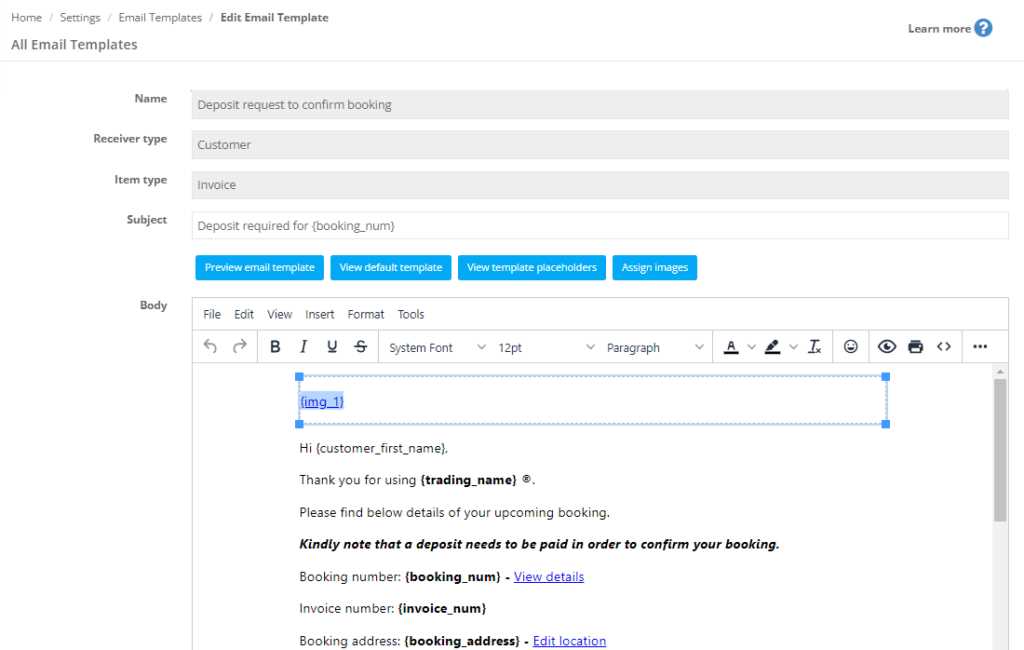
Task: Click the Item type field
Action: (600, 185)
